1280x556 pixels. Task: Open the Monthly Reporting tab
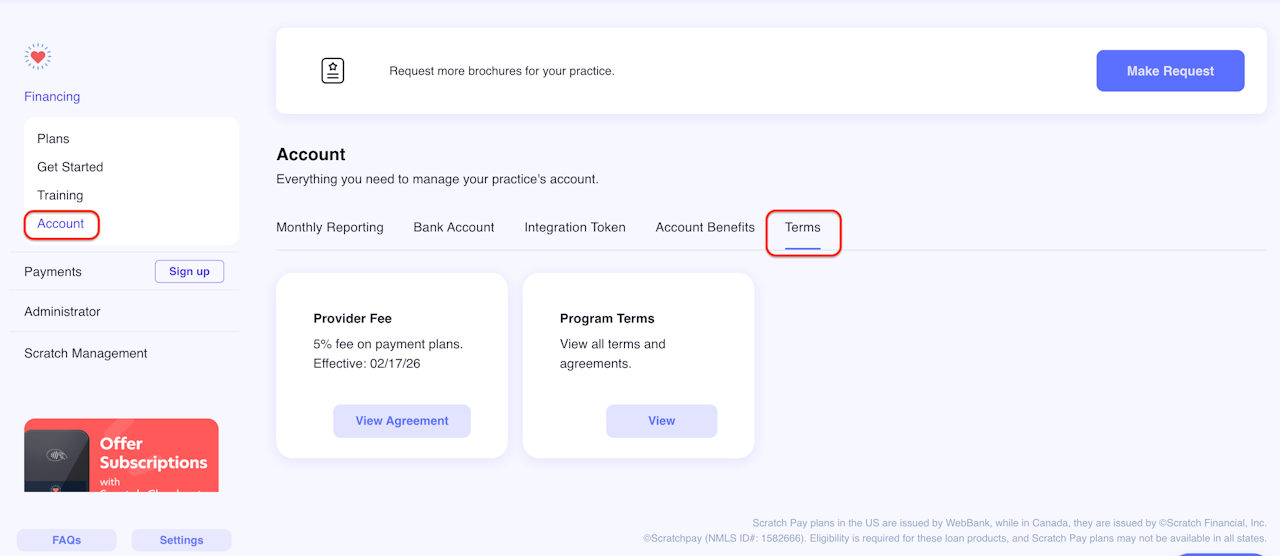[330, 227]
